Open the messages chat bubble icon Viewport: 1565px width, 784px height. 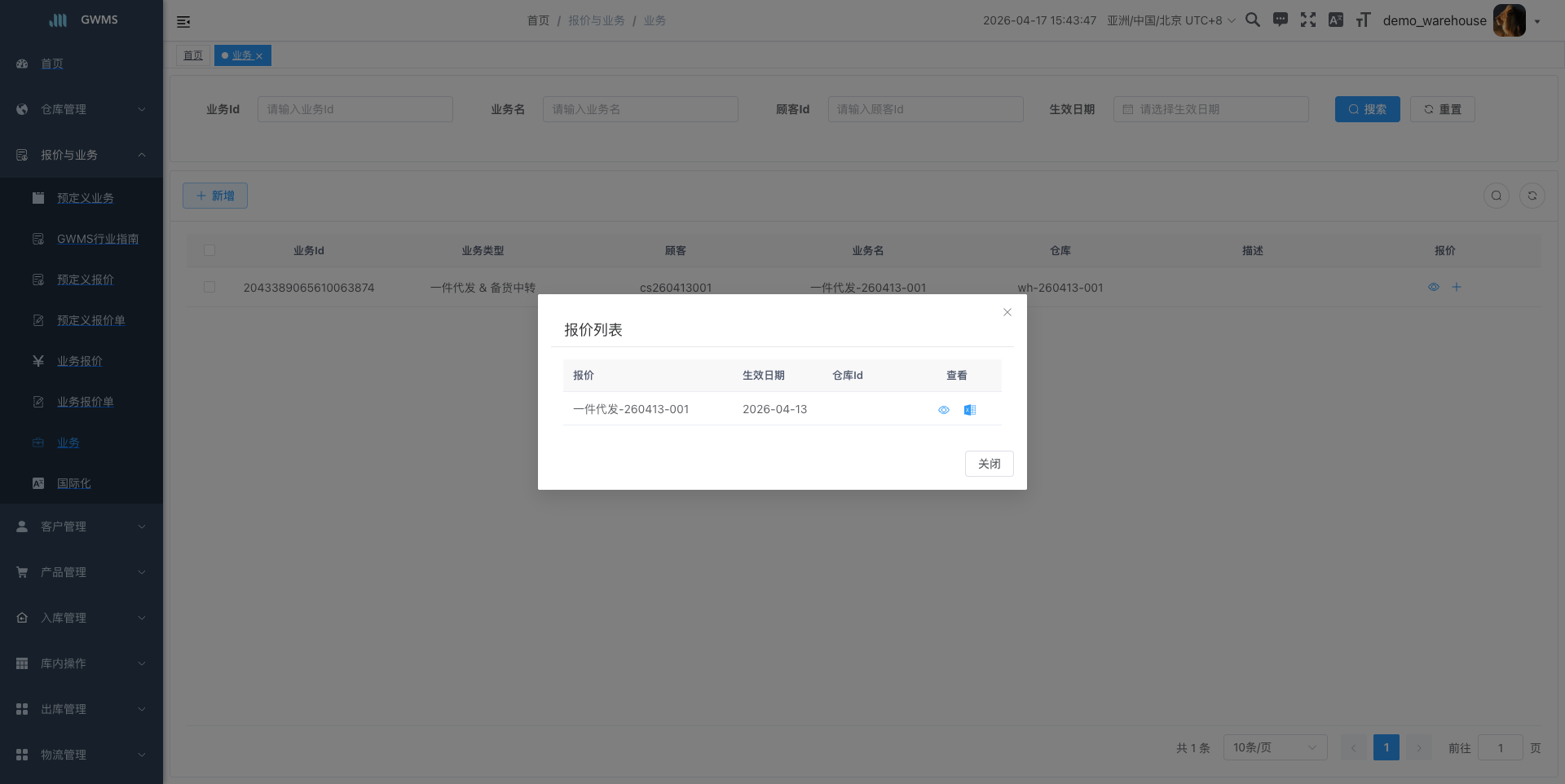[1281, 20]
